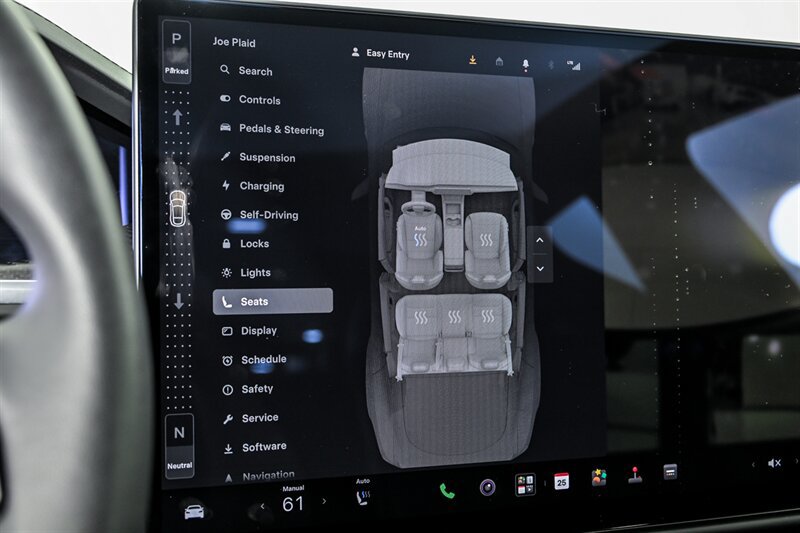Toggle rear left seat heater
Viewport: 800px width, 533px height.
[x=421, y=318]
